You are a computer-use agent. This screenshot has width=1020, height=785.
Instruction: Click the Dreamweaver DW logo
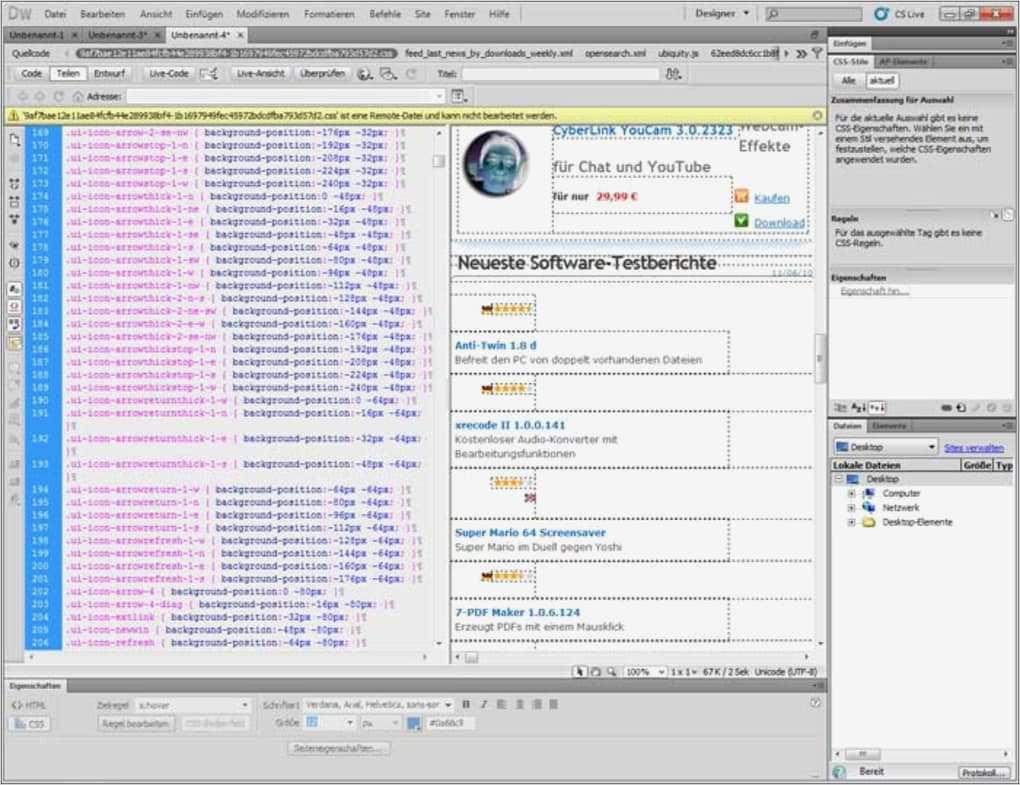click(20, 14)
